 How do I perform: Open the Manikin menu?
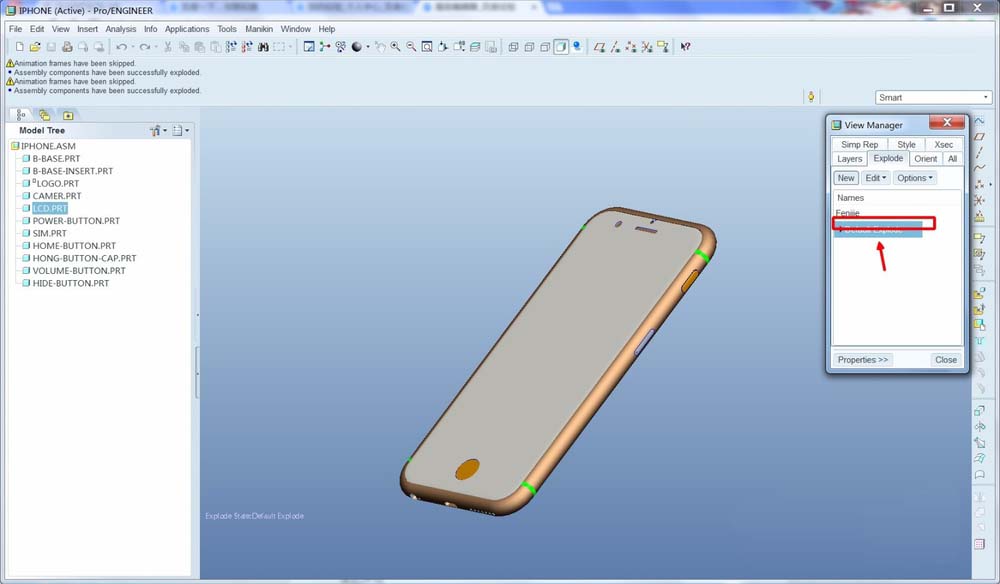click(259, 29)
